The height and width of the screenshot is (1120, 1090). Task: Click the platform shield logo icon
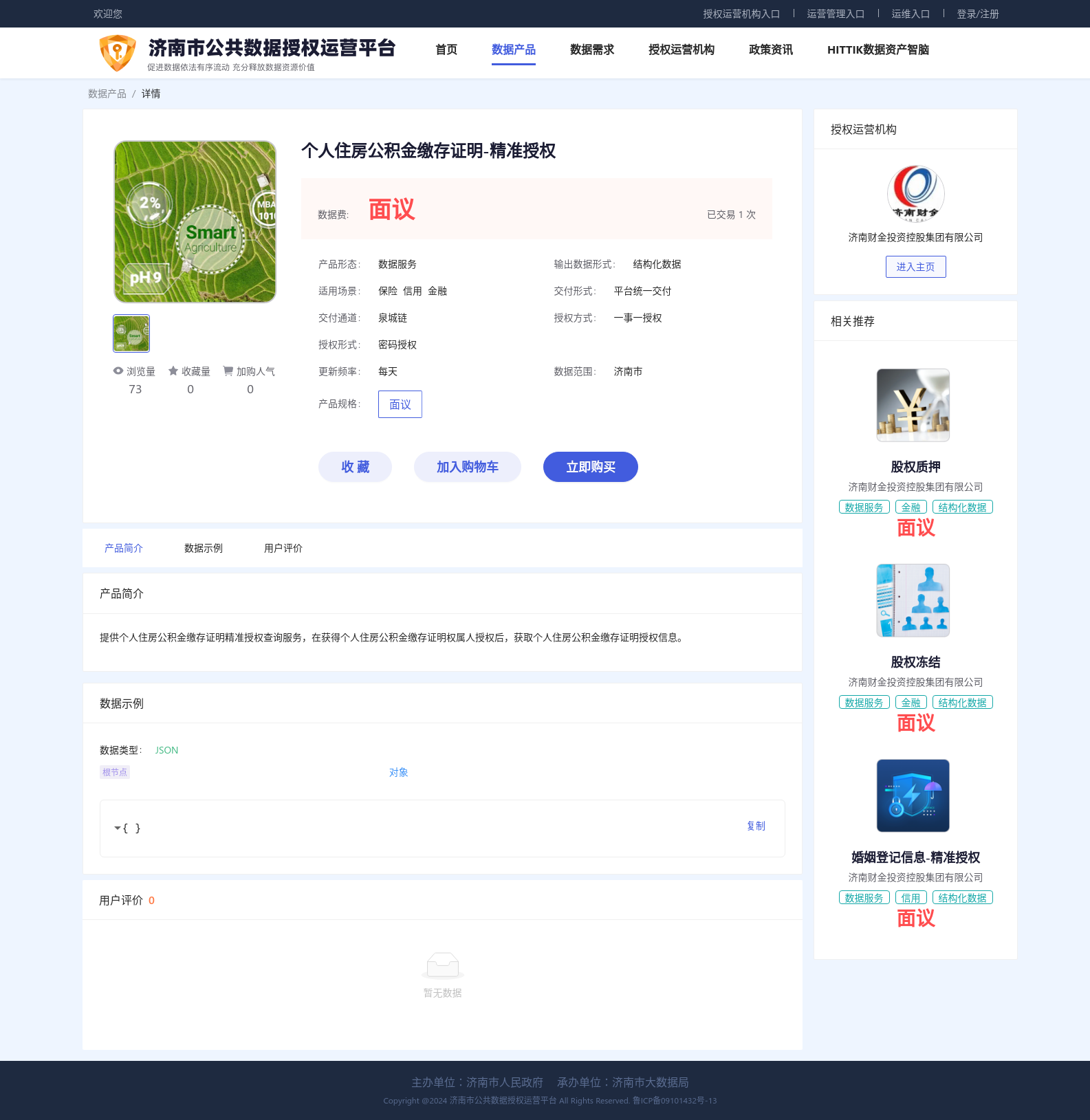coord(118,53)
